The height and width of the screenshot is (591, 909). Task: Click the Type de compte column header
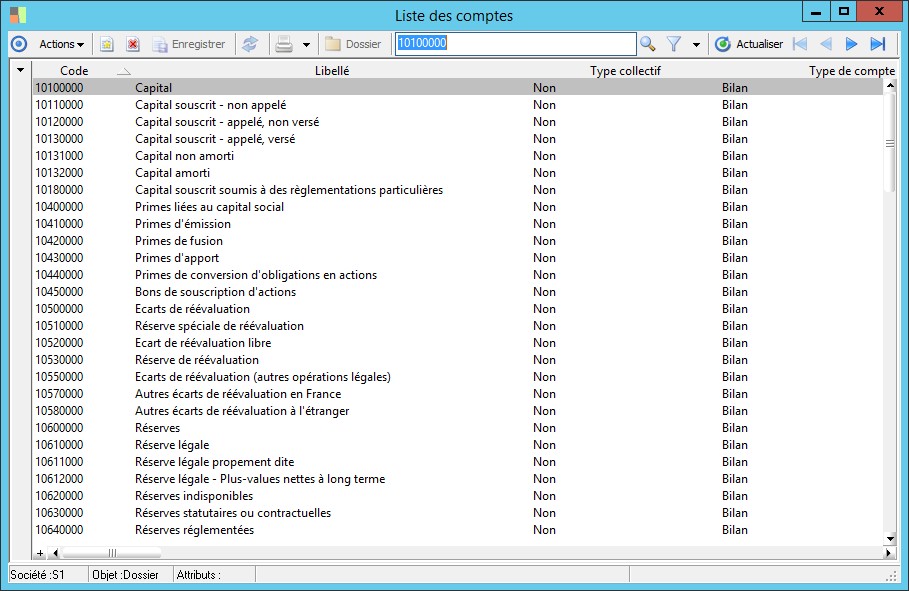point(852,71)
